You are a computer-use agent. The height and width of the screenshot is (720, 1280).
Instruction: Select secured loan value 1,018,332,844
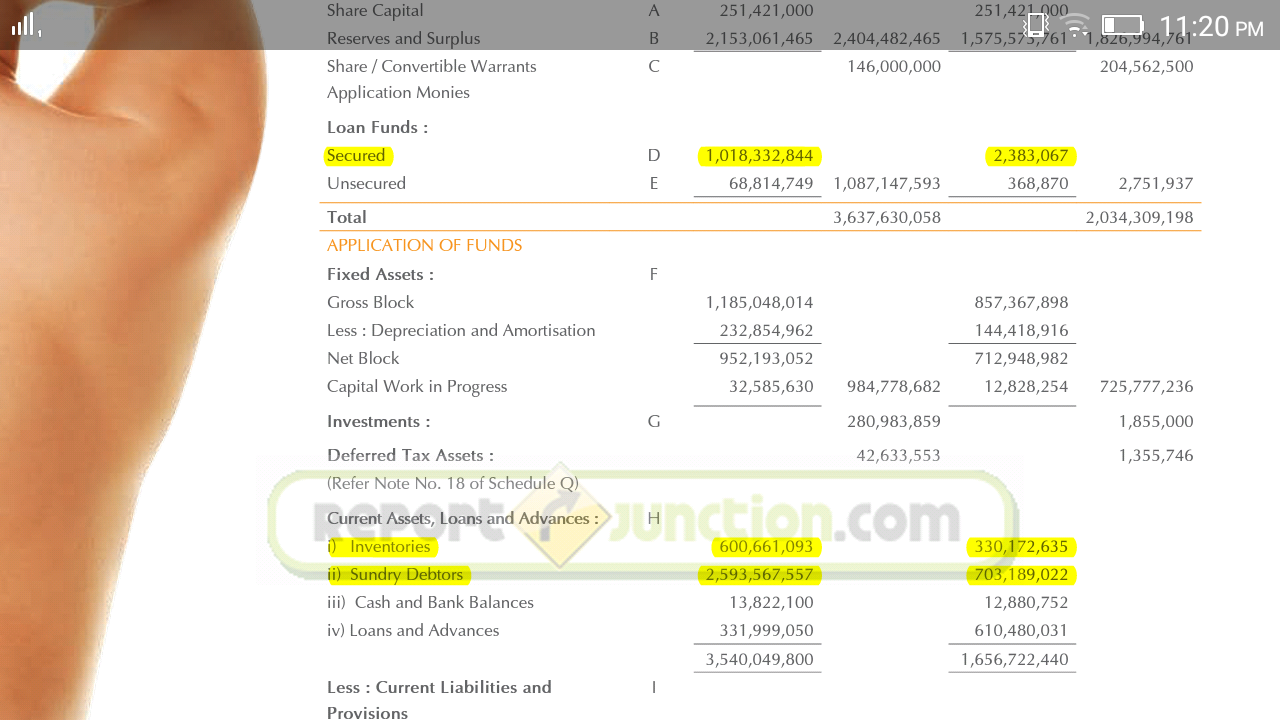[759, 156]
